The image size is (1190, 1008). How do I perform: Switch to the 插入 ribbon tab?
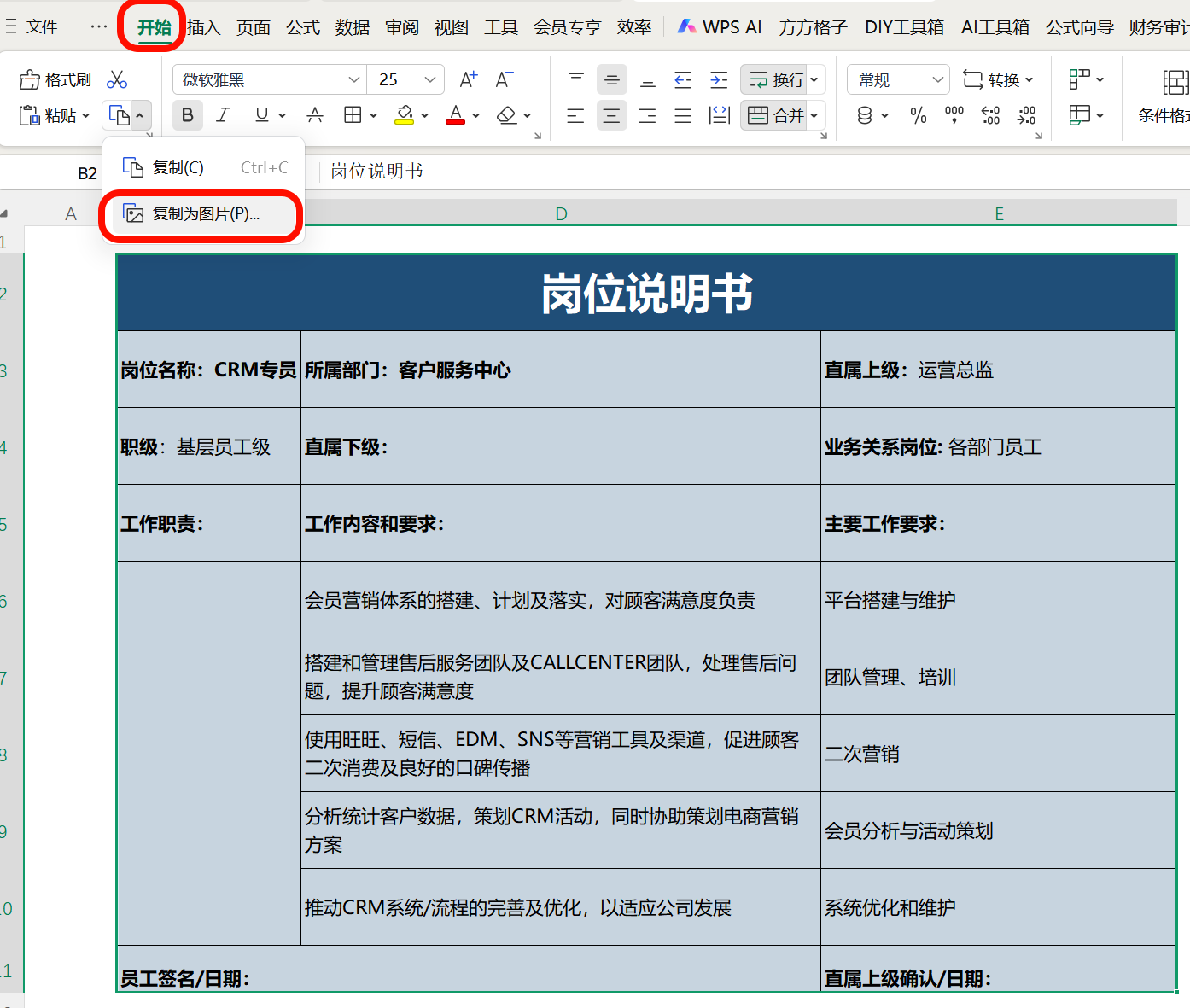202,26
